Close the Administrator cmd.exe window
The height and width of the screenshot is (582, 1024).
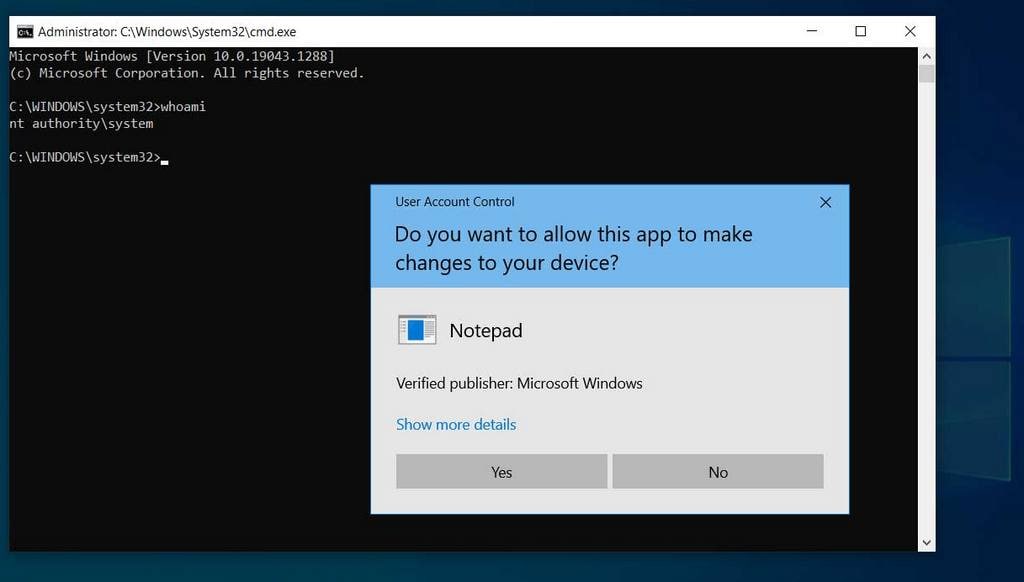[x=910, y=31]
